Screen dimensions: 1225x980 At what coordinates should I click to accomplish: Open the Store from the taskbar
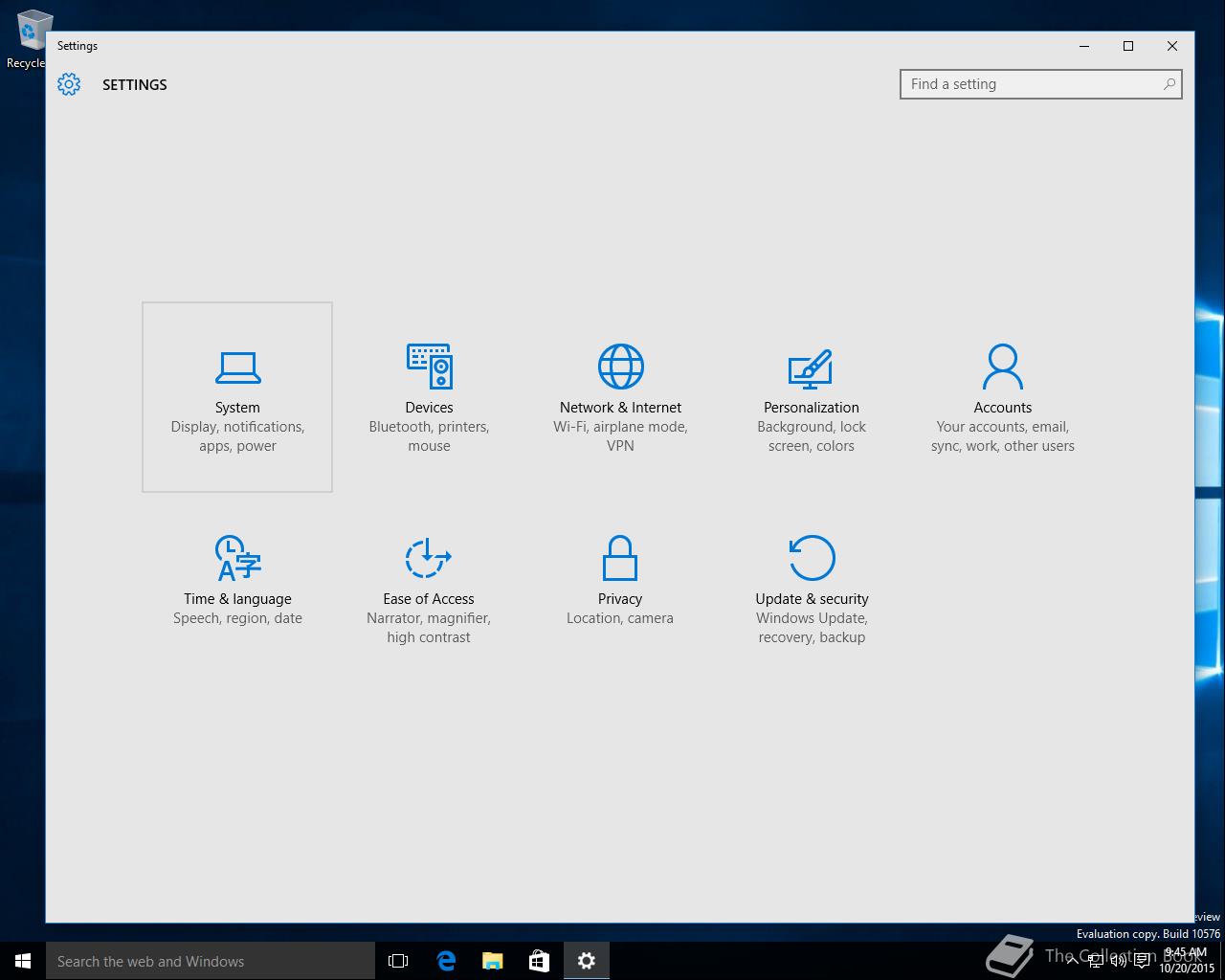539,961
